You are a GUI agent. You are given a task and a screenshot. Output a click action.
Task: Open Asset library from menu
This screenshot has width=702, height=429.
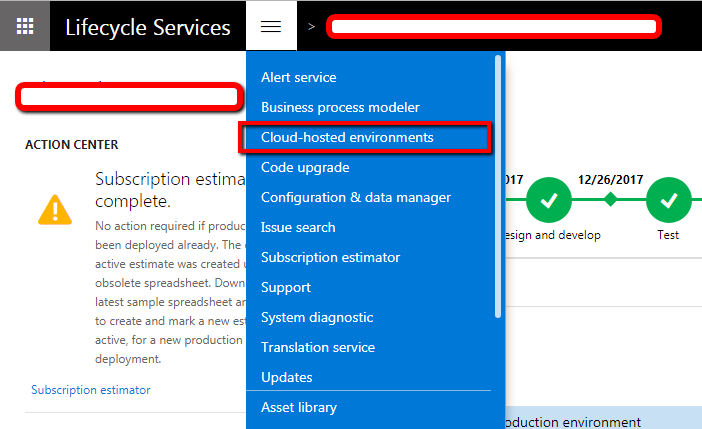point(298,407)
